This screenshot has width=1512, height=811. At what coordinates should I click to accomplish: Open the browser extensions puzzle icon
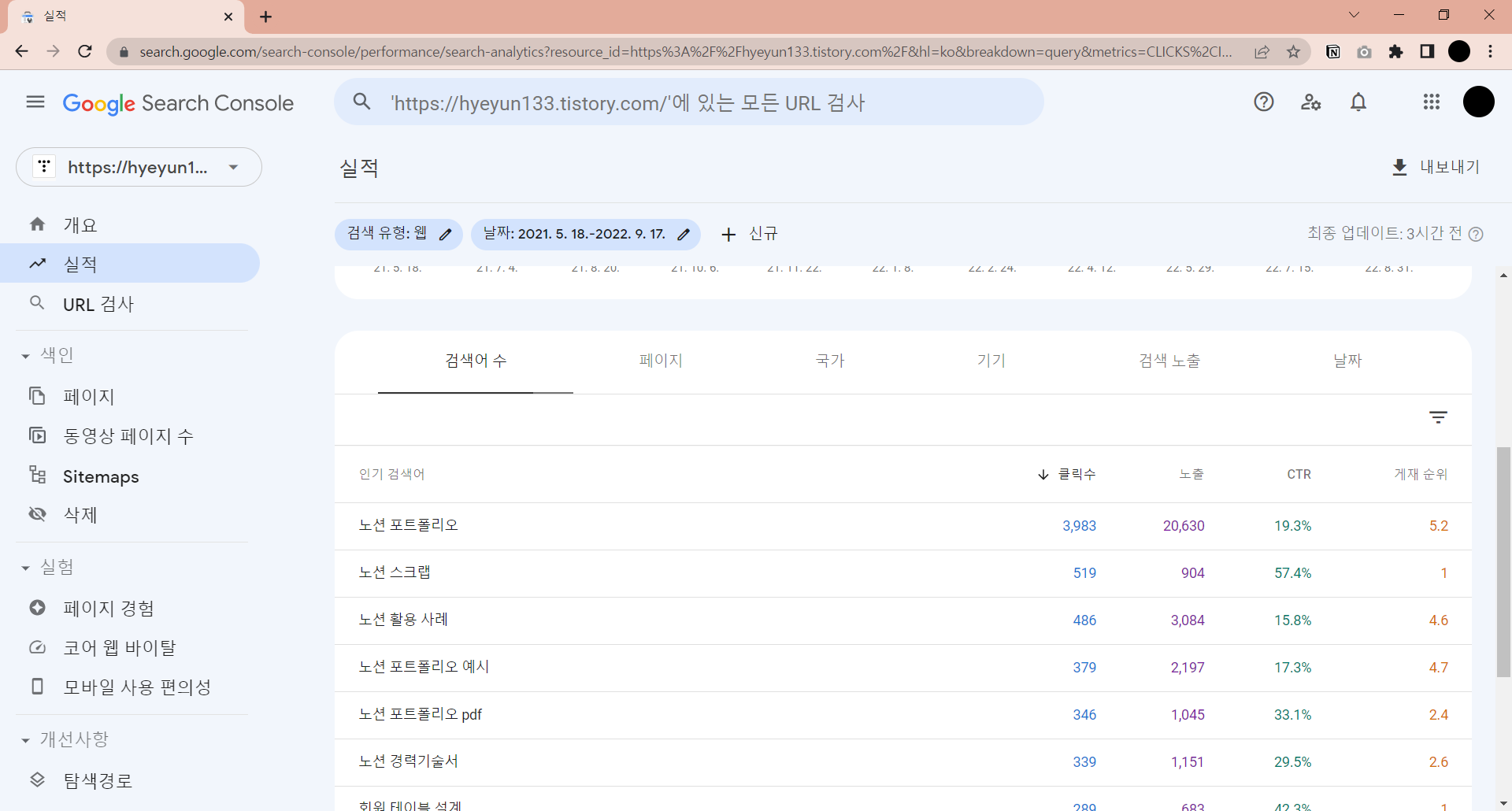[1395, 51]
